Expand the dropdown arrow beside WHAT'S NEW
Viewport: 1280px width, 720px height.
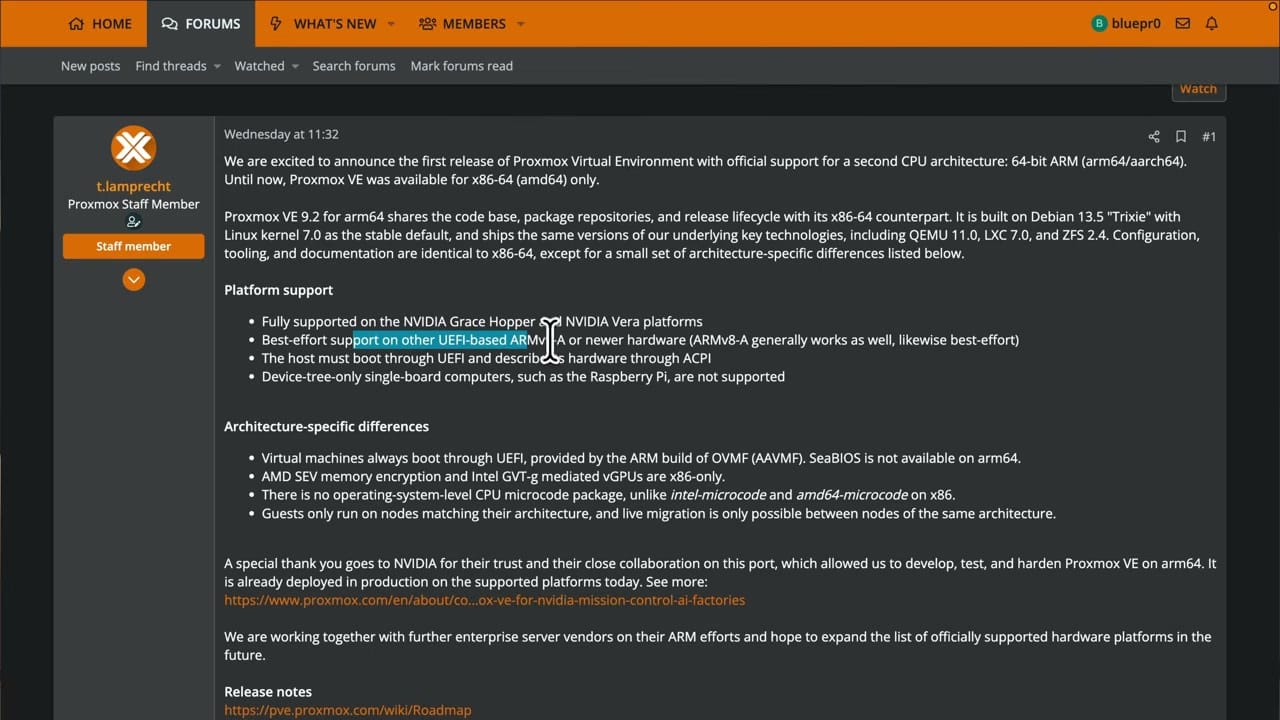[391, 24]
